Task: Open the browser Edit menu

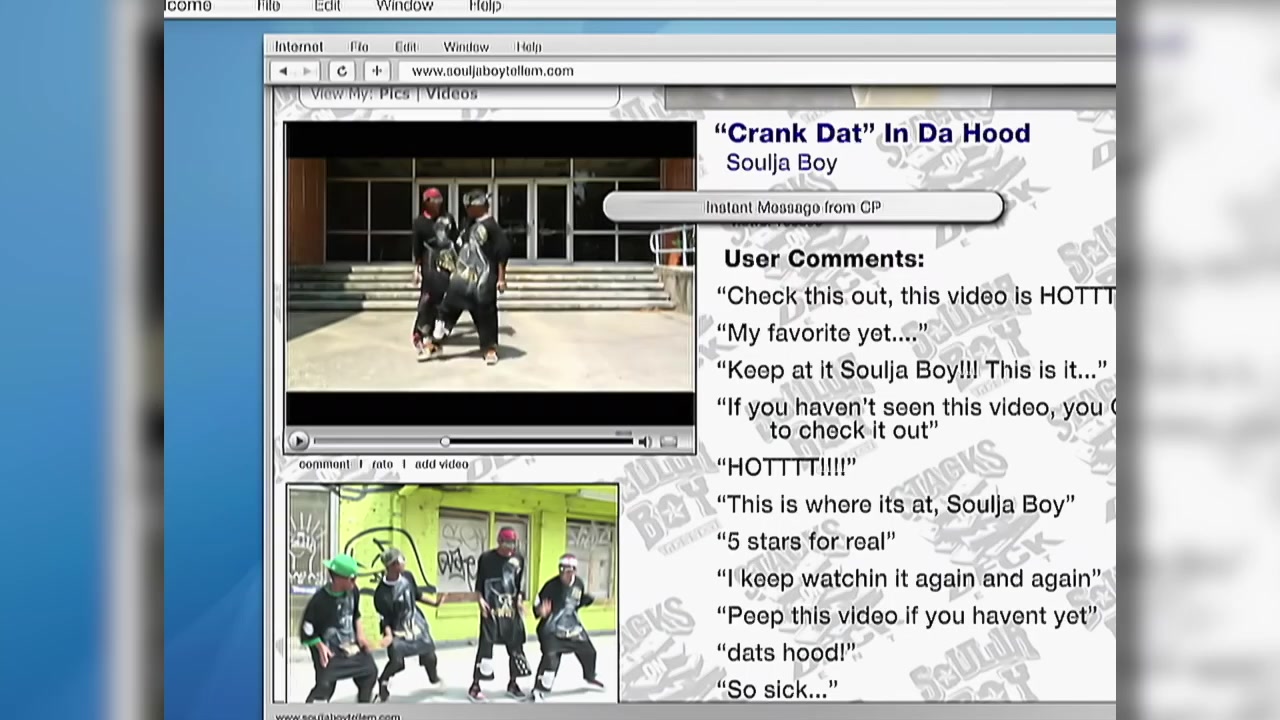Action: click(x=405, y=47)
